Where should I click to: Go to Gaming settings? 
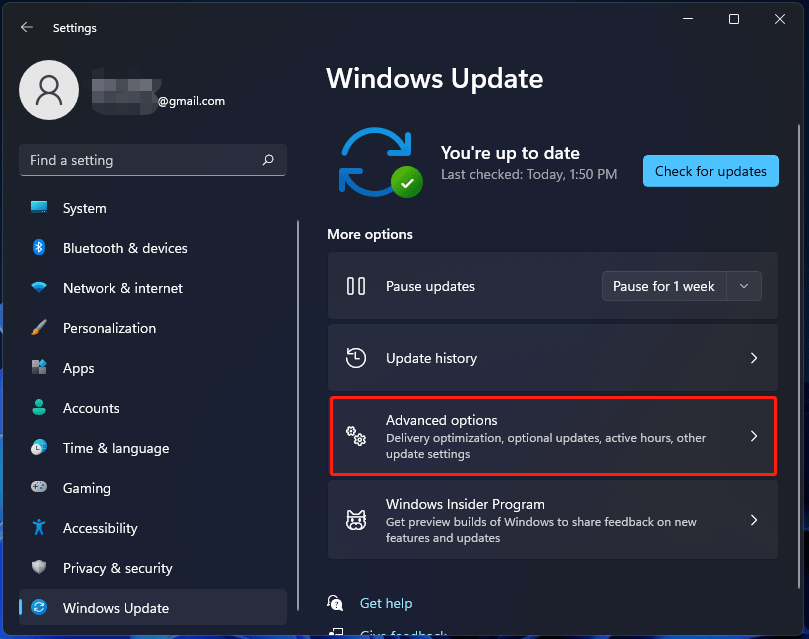tap(153, 488)
